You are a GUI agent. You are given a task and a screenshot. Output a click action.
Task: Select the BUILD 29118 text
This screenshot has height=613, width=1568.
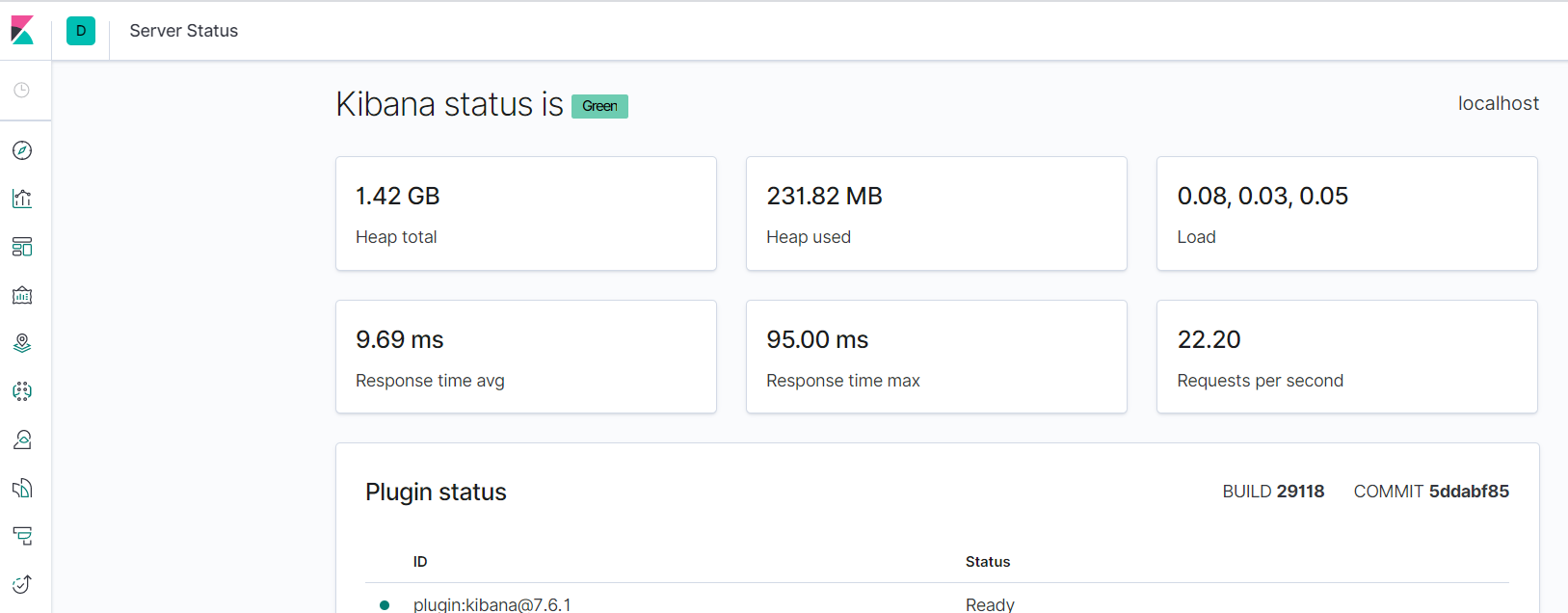1273,492
